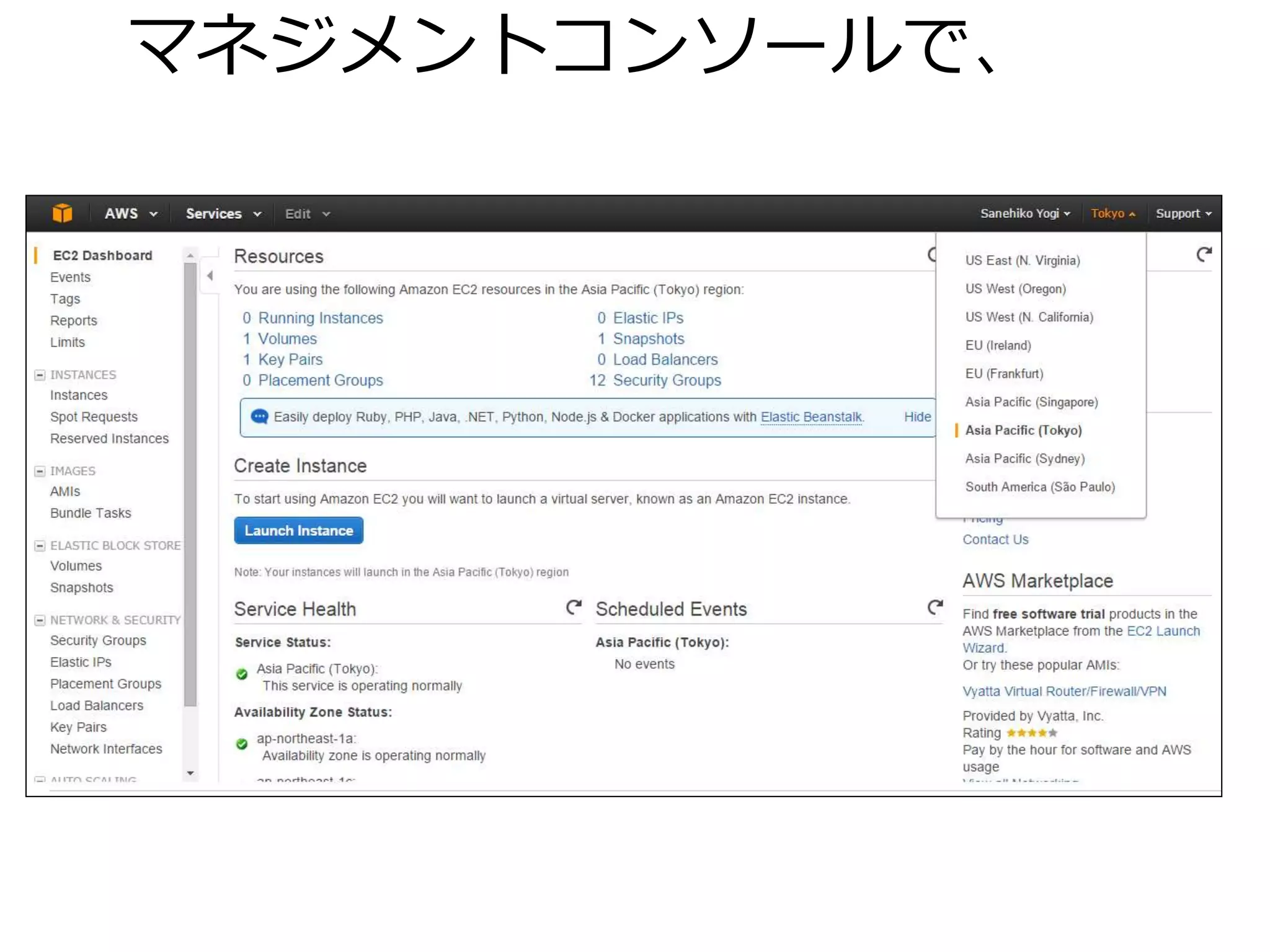Screen dimensions: 1270x952
Task: Collapse the ELASTIC BLOCK STORE section
Action: 40,545
